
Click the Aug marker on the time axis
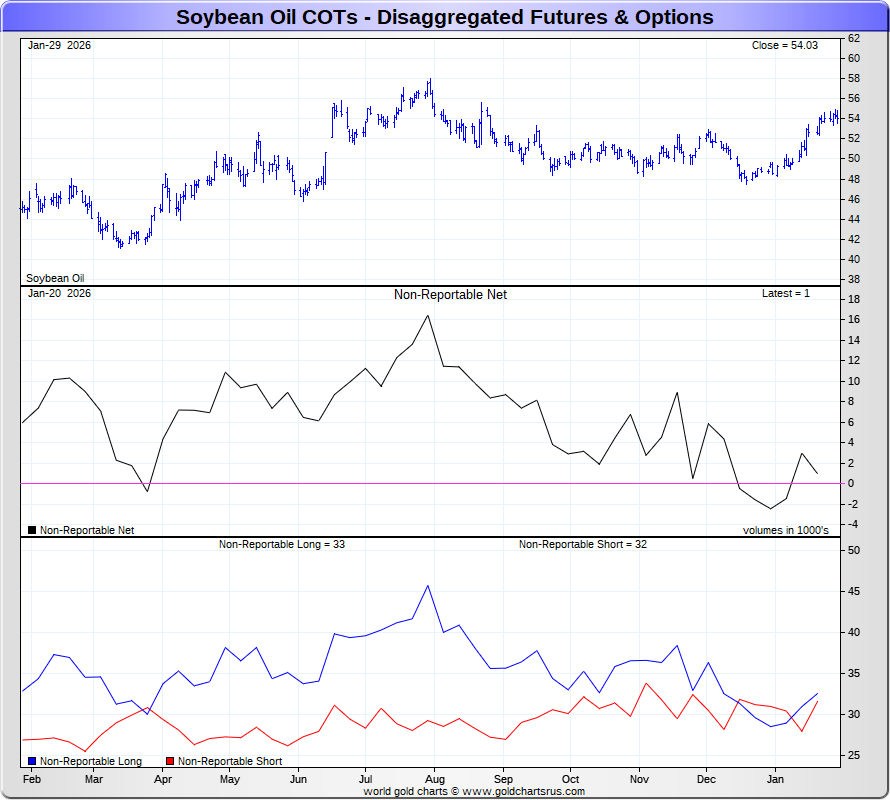(x=435, y=779)
